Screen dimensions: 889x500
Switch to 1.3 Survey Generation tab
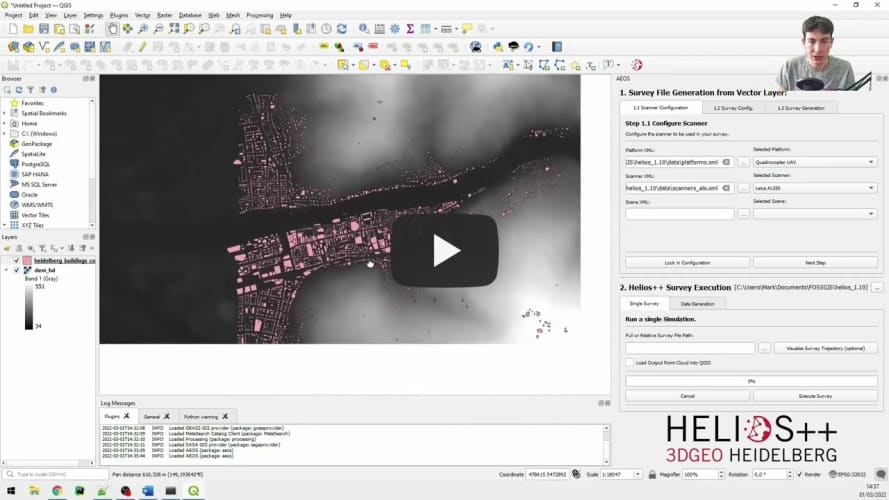(801, 108)
